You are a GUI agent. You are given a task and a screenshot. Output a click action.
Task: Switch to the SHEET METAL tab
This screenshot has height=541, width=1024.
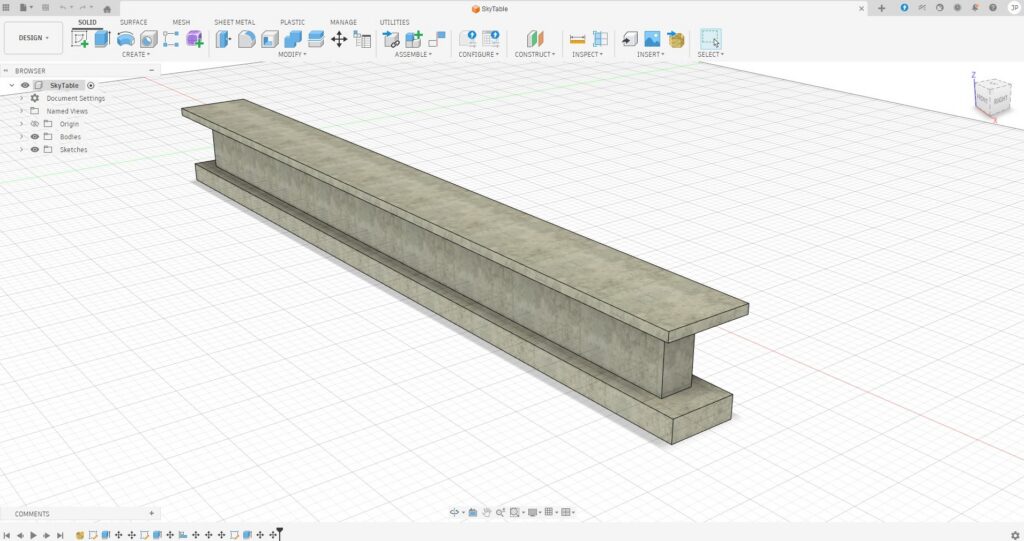(235, 22)
